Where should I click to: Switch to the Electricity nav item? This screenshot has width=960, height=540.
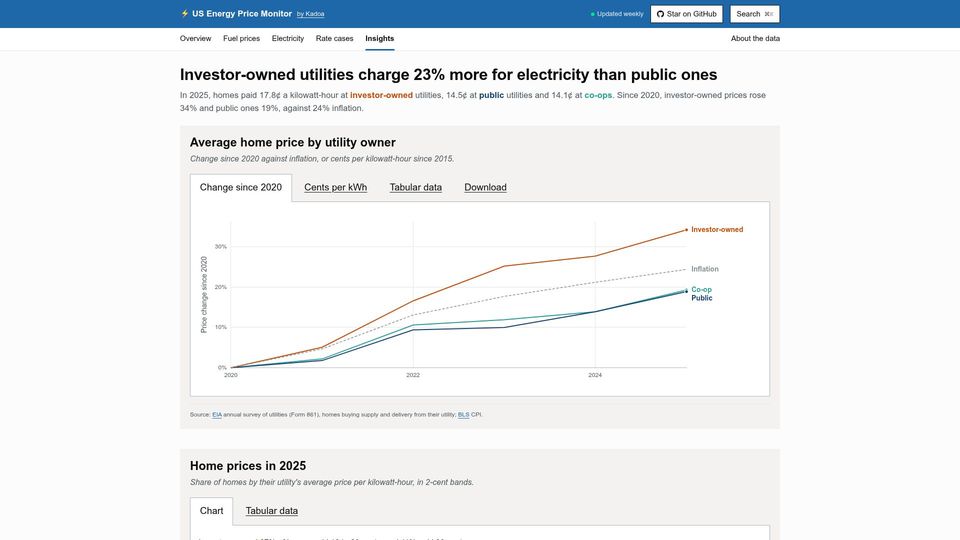point(288,39)
